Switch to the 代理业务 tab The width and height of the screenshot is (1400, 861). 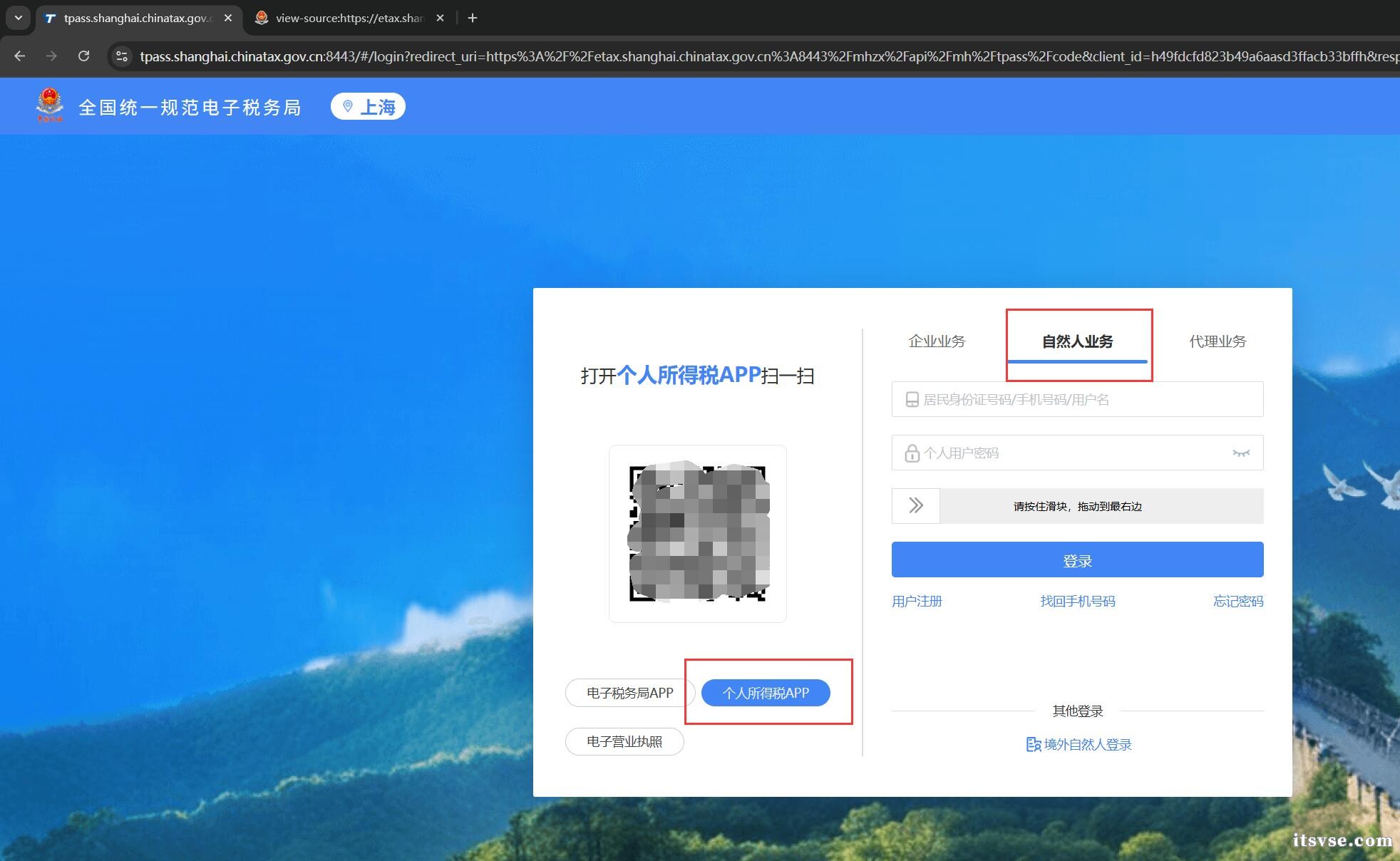[1218, 341]
